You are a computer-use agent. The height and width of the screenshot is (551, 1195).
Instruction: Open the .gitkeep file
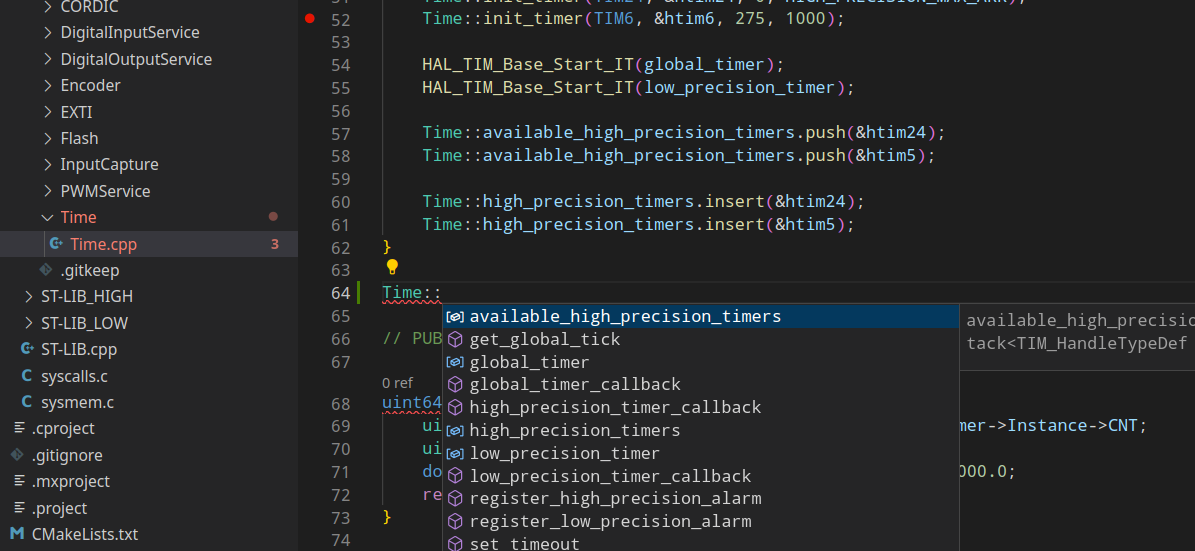tap(149, 271)
